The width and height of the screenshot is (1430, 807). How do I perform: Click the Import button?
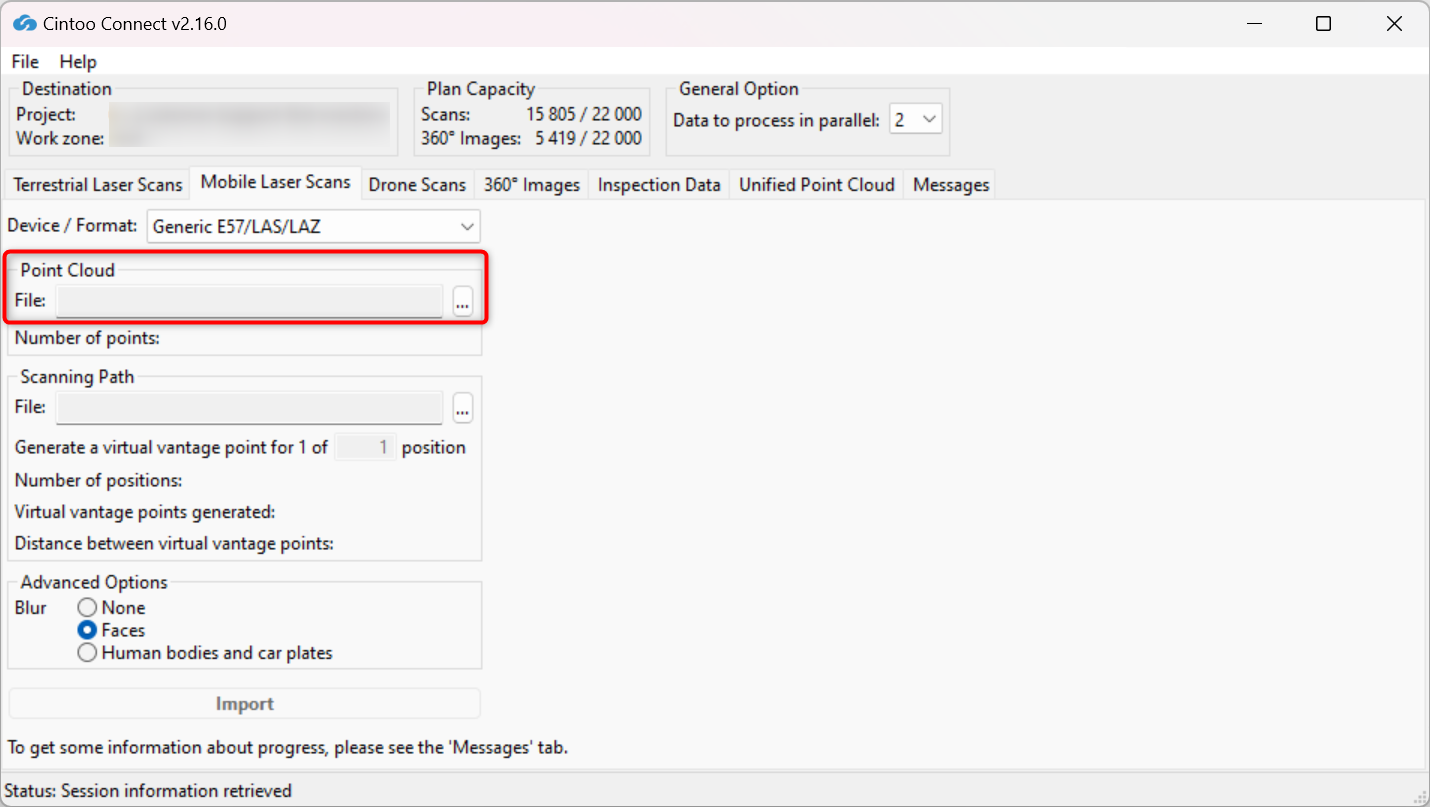(245, 704)
